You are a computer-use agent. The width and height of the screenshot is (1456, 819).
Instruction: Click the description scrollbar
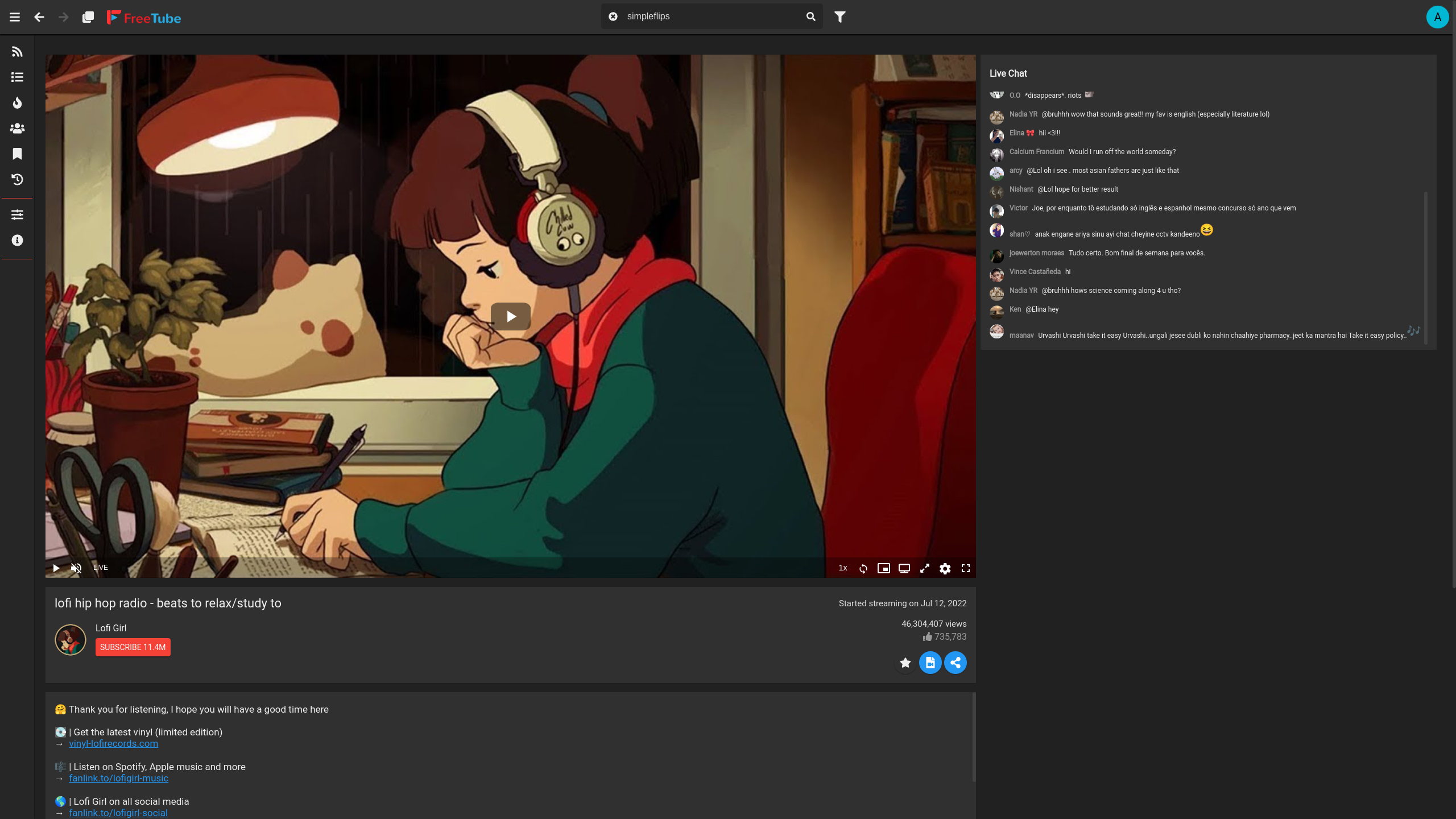pyautogui.click(x=974, y=737)
